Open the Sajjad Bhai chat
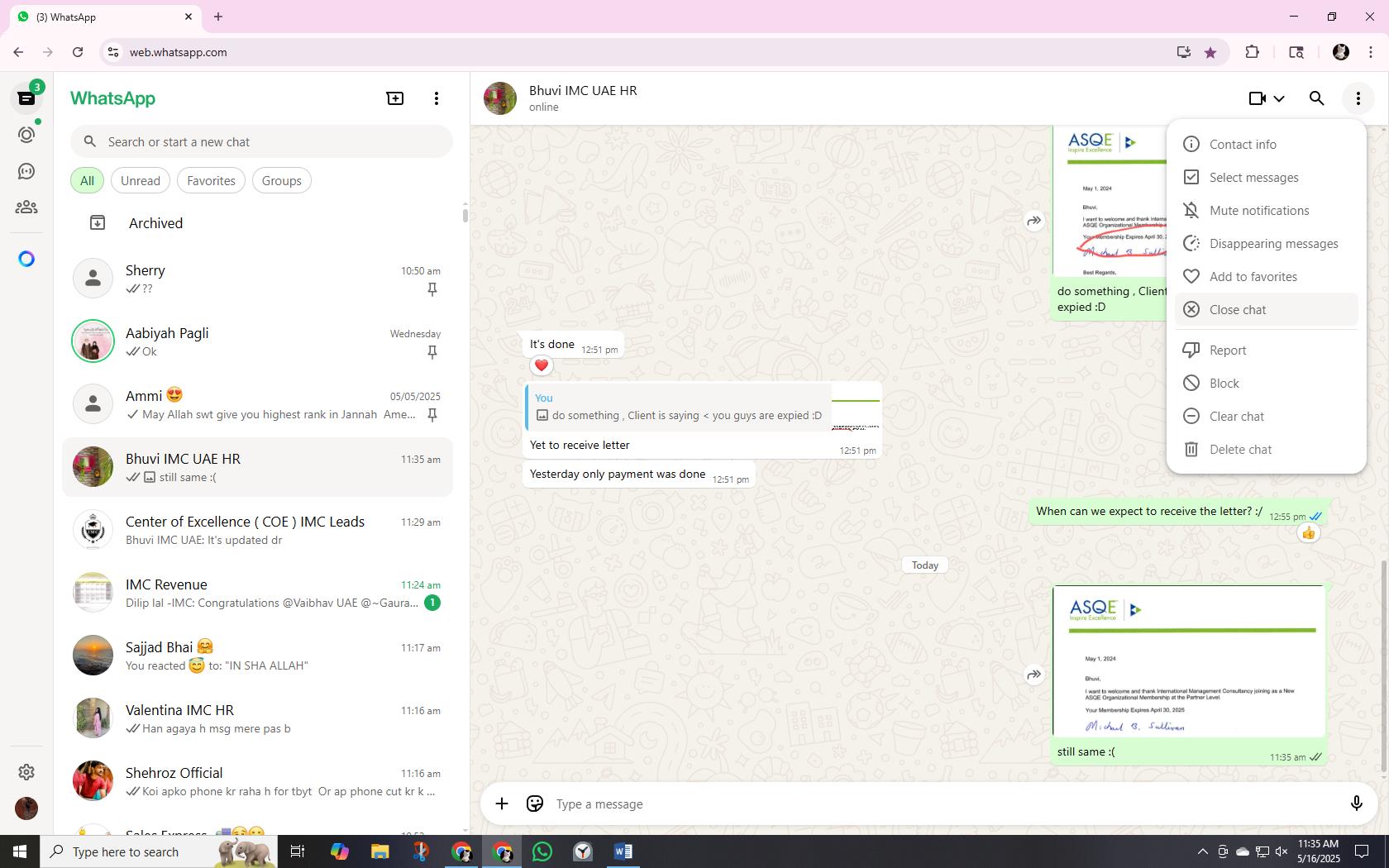 click(258, 656)
